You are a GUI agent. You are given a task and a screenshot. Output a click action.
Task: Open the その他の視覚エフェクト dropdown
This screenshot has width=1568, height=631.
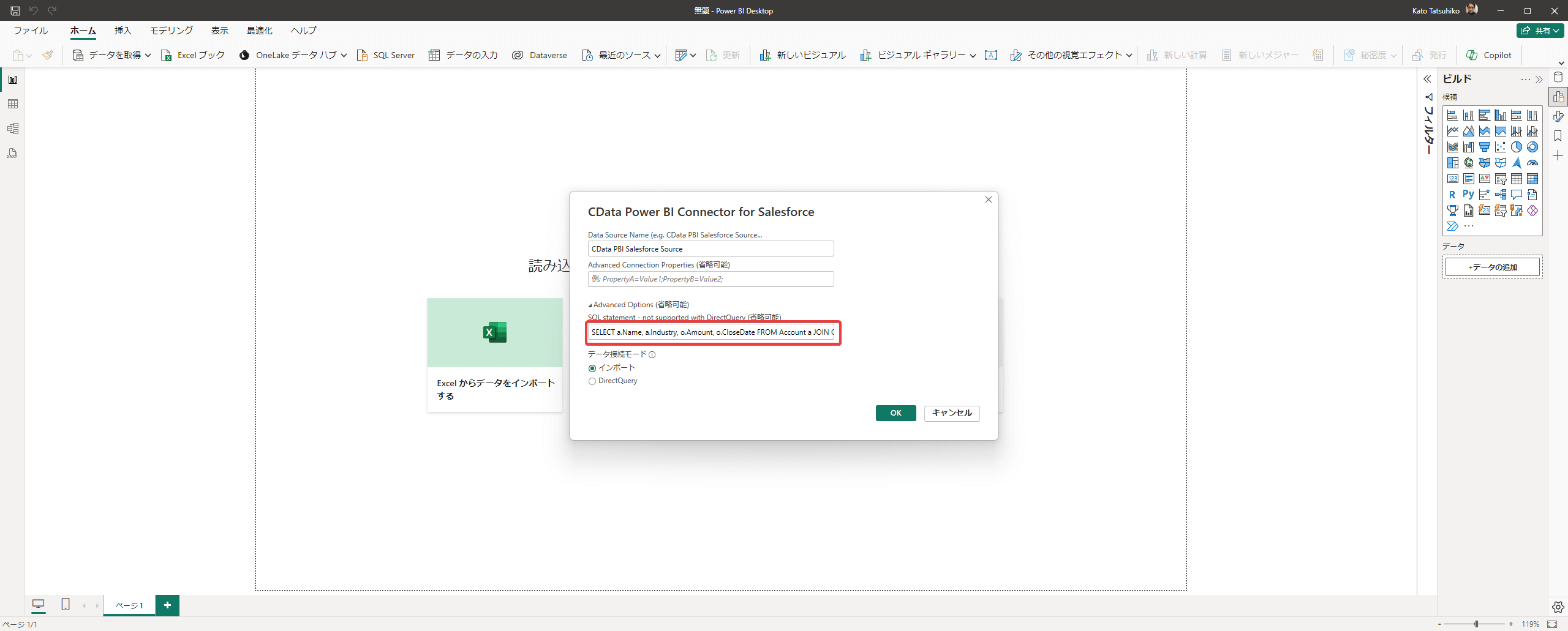(1129, 55)
